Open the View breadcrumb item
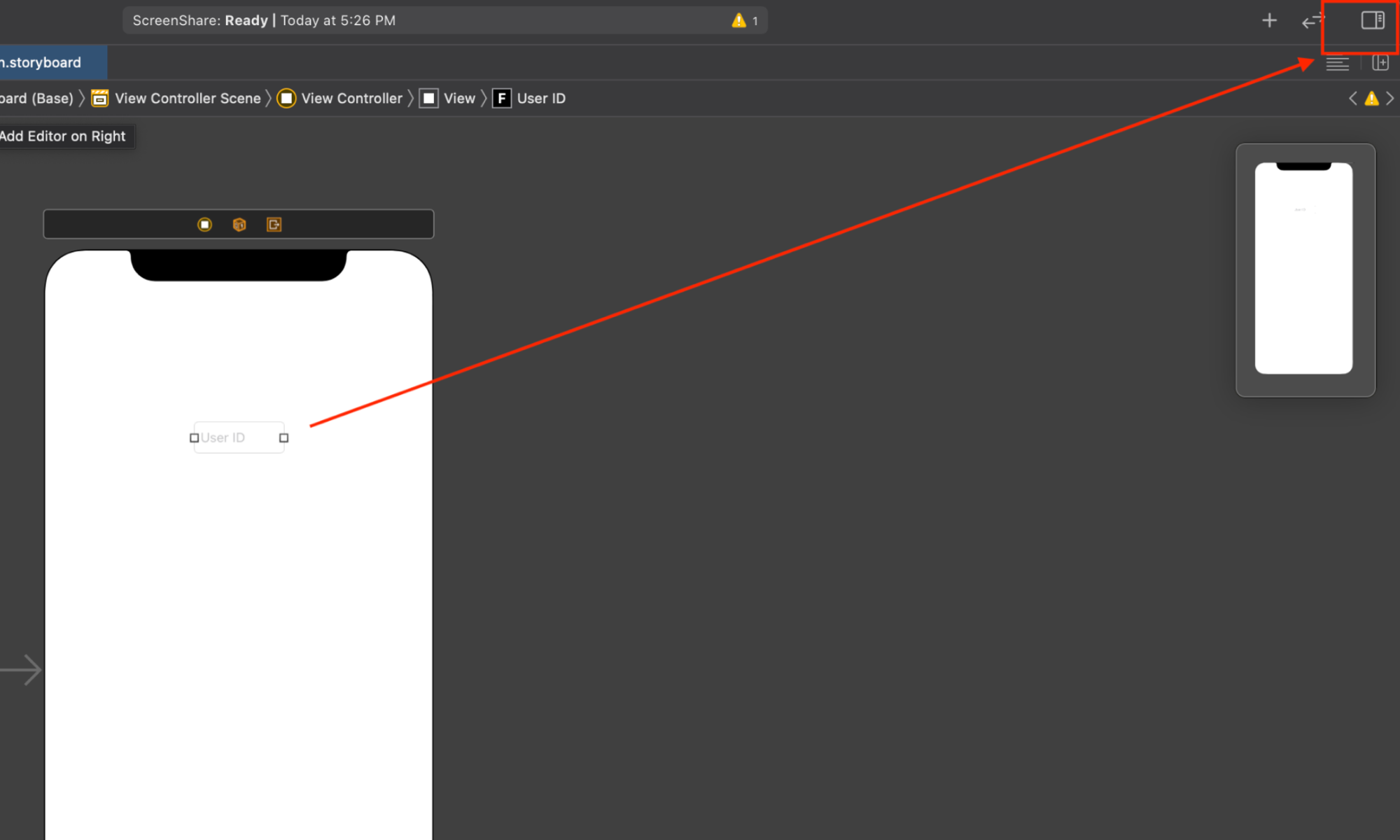 tap(459, 99)
